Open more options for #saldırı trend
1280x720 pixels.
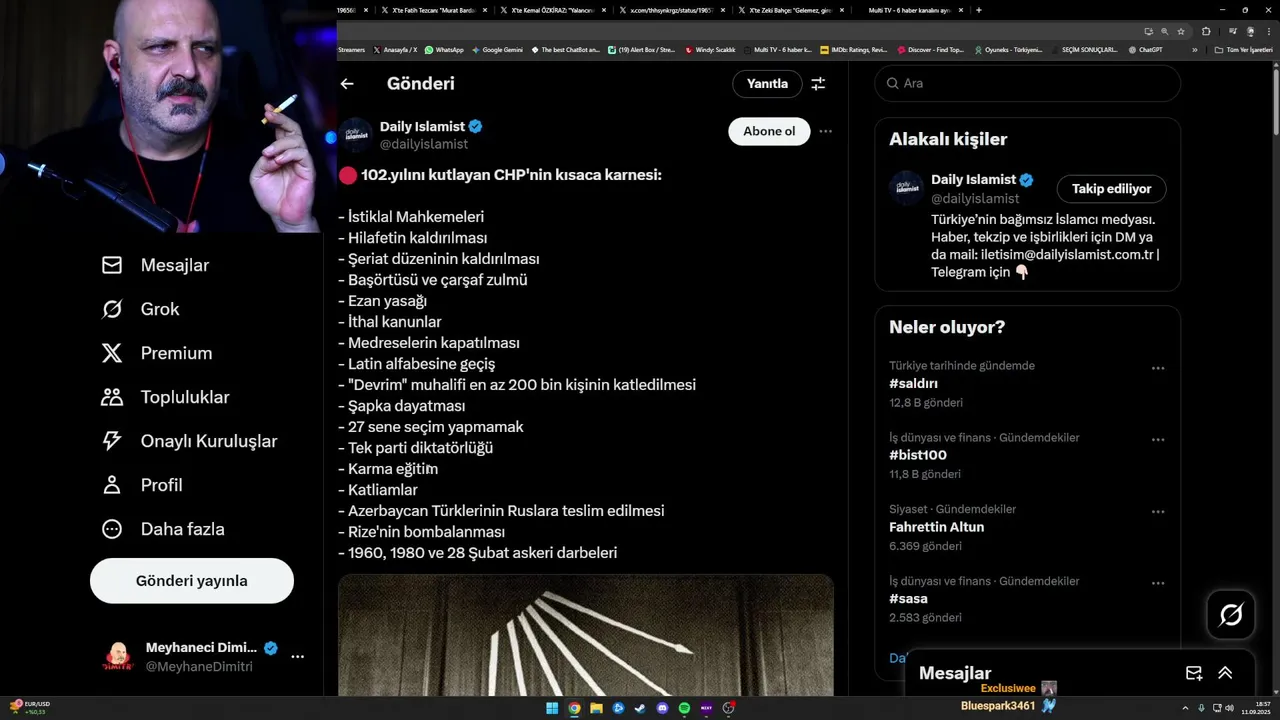point(1158,368)
